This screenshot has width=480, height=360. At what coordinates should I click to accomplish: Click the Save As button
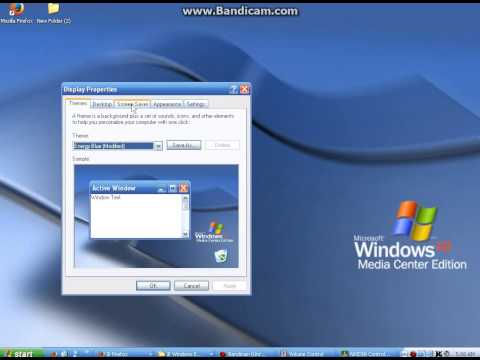click(184, 145)
